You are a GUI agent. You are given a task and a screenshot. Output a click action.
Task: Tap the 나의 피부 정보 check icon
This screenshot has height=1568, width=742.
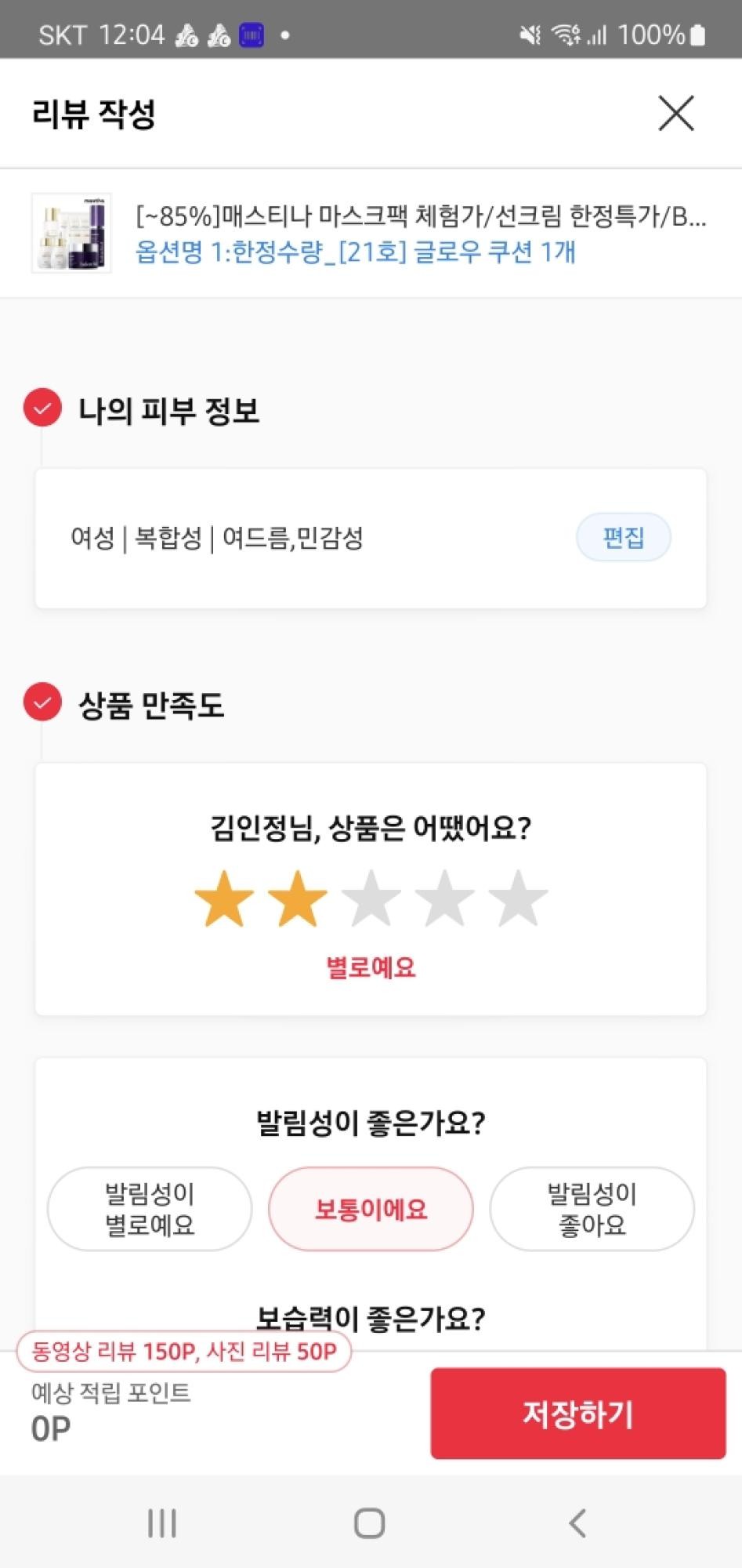coord(42,408)
